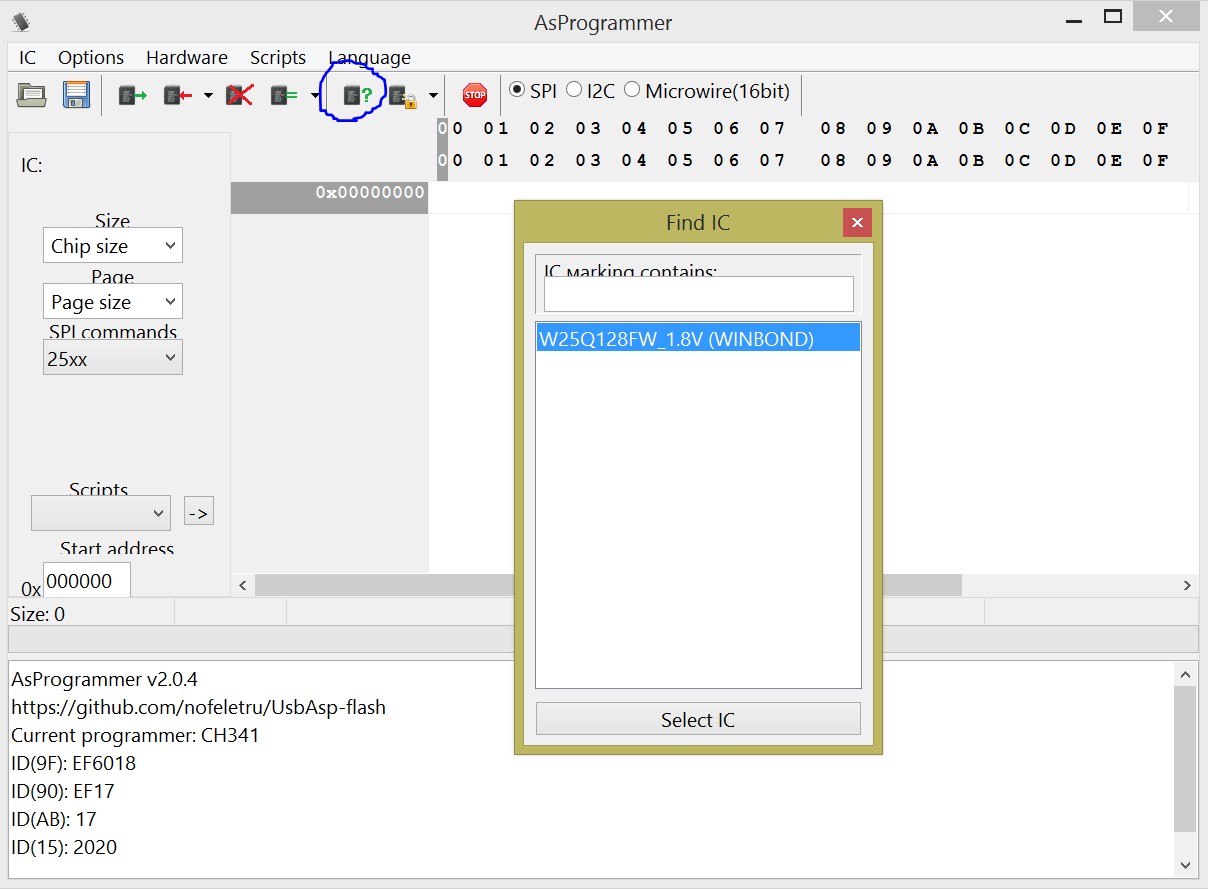Open the Chip size dropdown

point(113,246)
